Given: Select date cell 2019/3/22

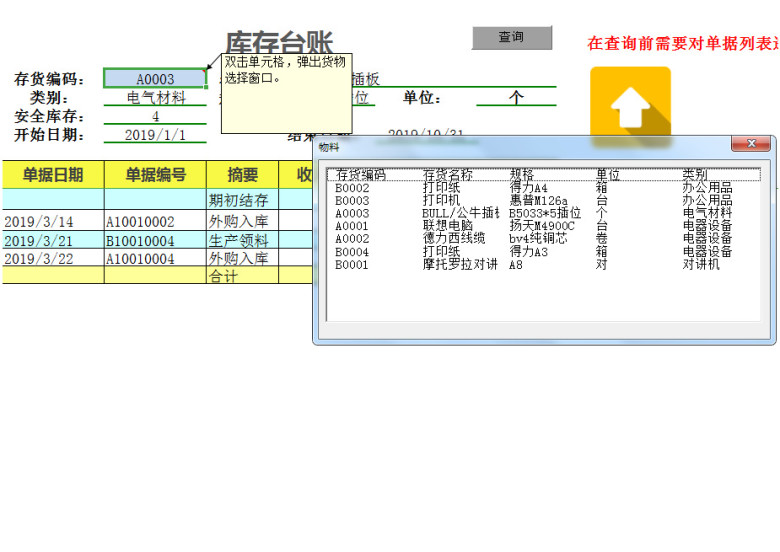Looking at the screenshot, I should coord(53,259).
